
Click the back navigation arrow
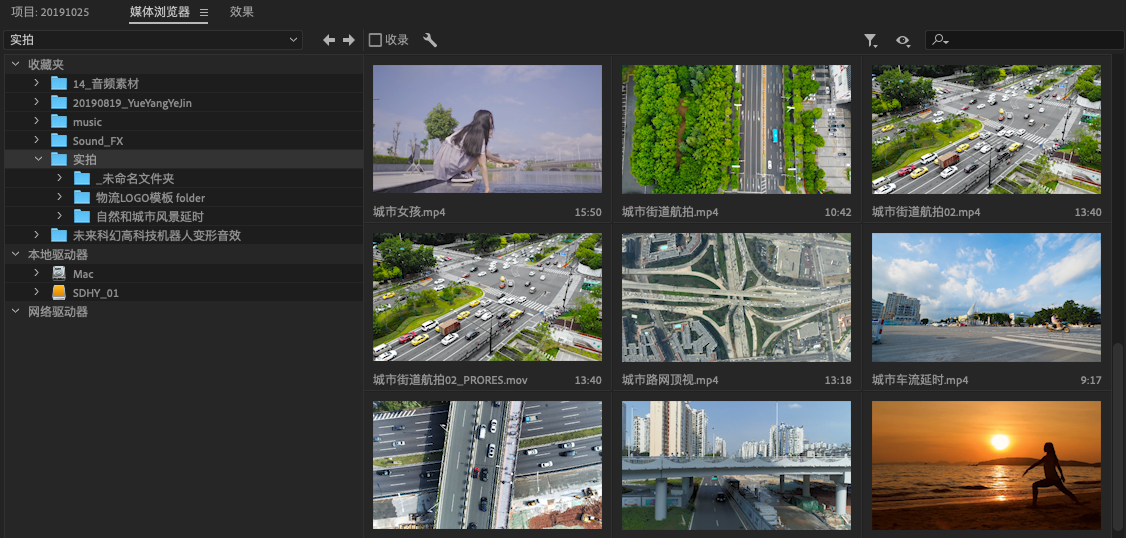(x=329, y=40)
